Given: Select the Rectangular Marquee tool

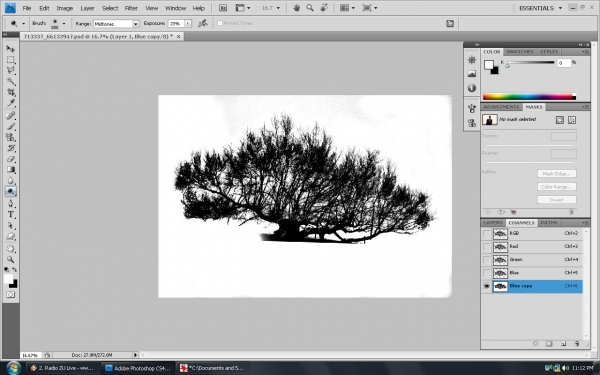Looking at the screenshot, I should (10, 60).
